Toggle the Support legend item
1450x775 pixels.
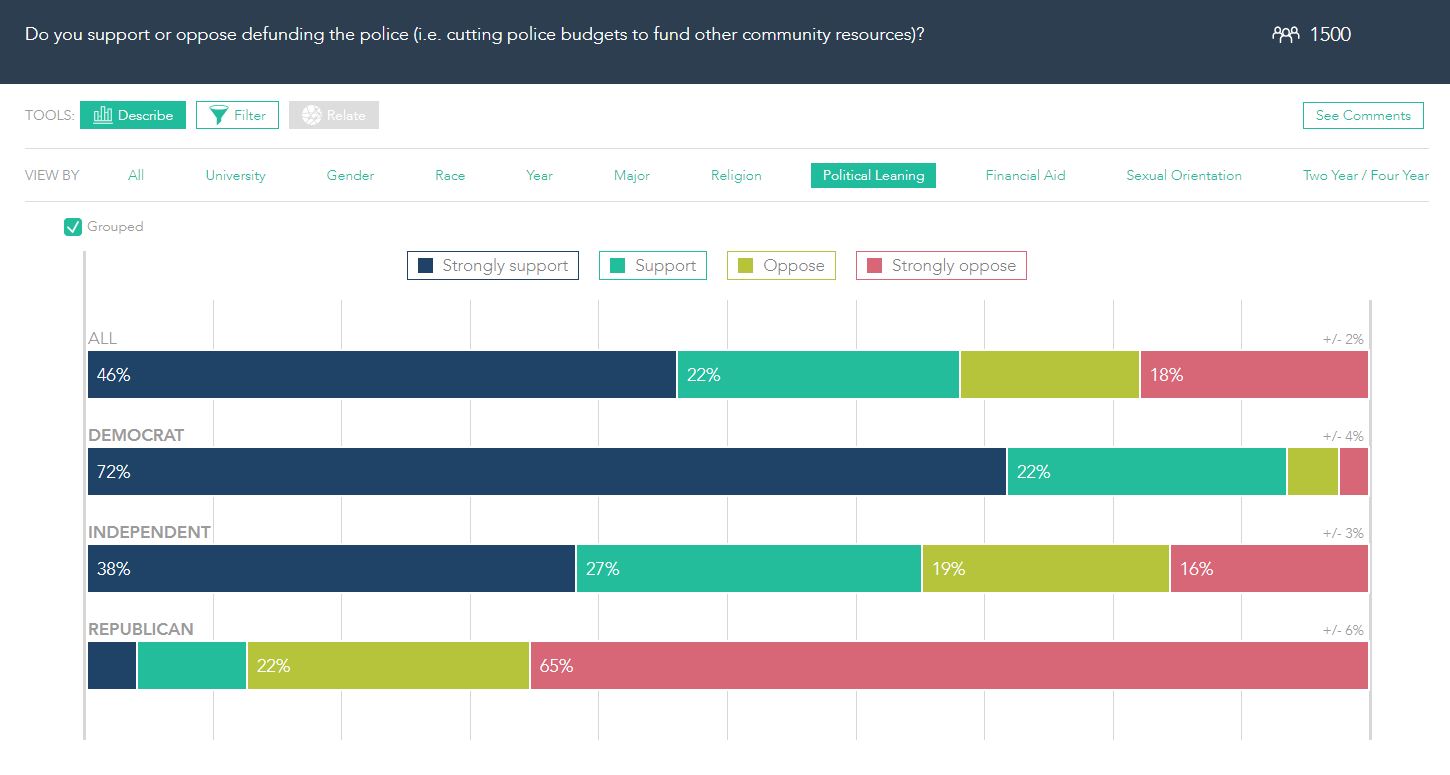[x=653, y=266]
